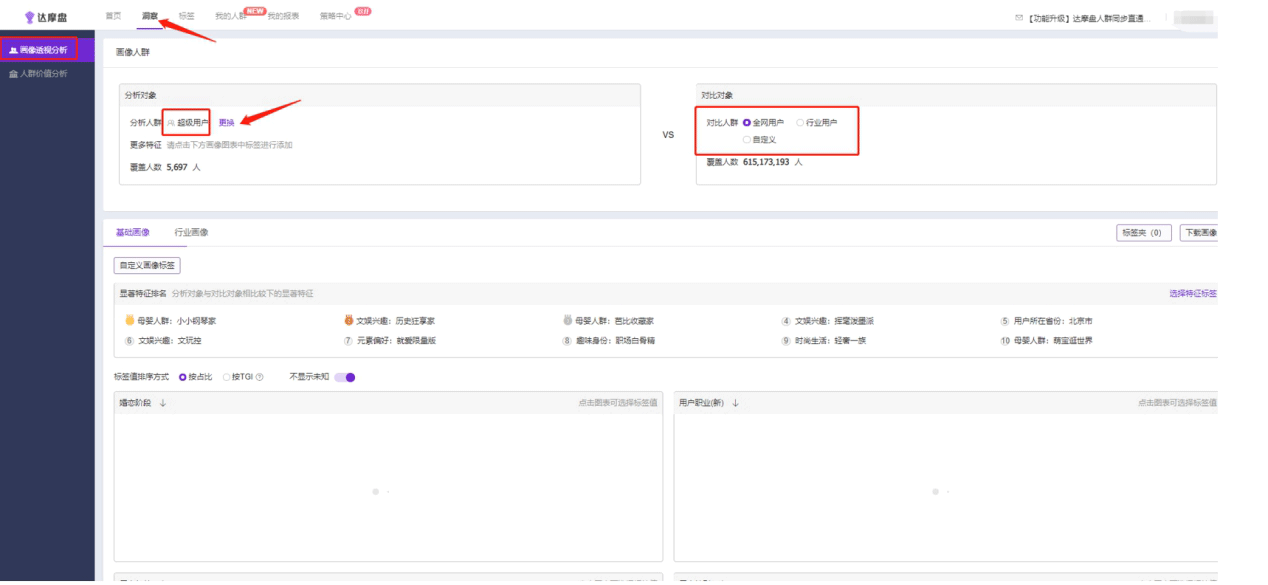Click the sort arrow next to 用户职业(新)

[736, 403]
